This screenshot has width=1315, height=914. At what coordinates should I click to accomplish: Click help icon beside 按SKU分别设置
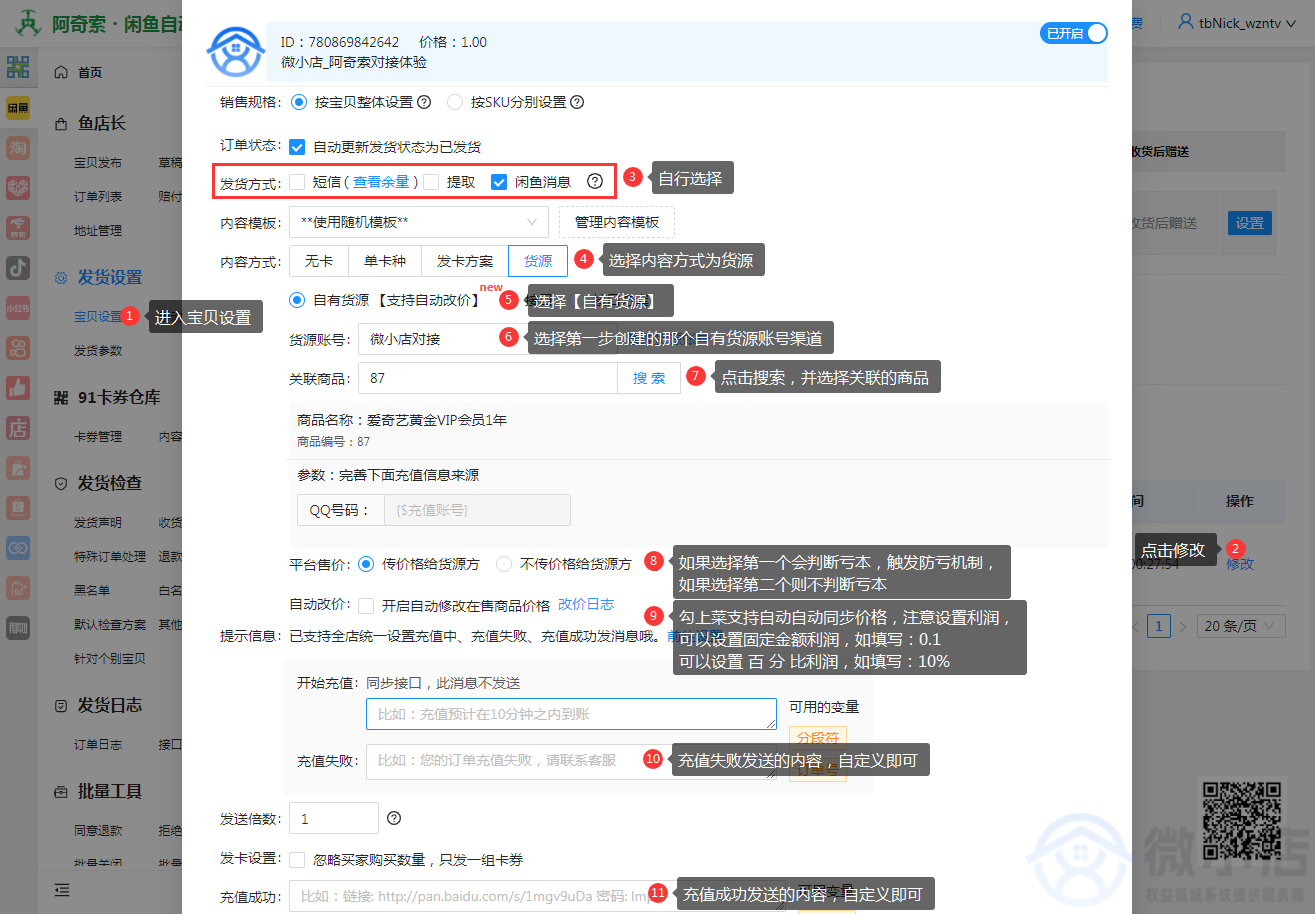coord(577,102)
